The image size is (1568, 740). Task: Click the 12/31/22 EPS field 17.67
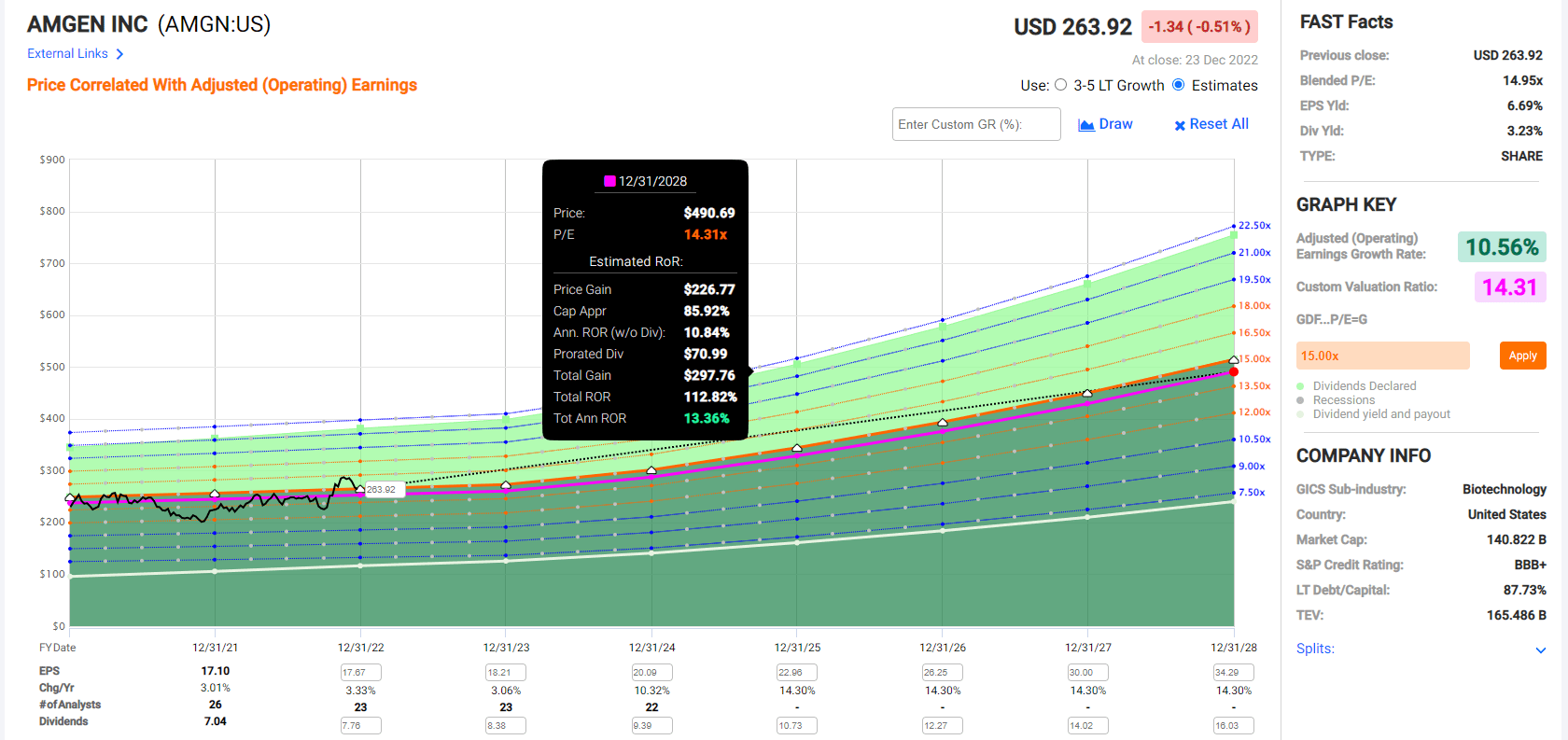click(x=361, y=673)
